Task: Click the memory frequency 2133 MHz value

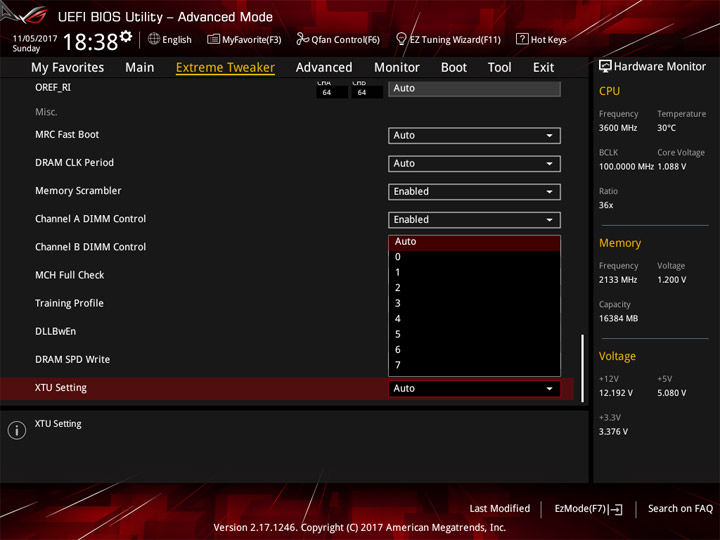Action: point(618,280)
